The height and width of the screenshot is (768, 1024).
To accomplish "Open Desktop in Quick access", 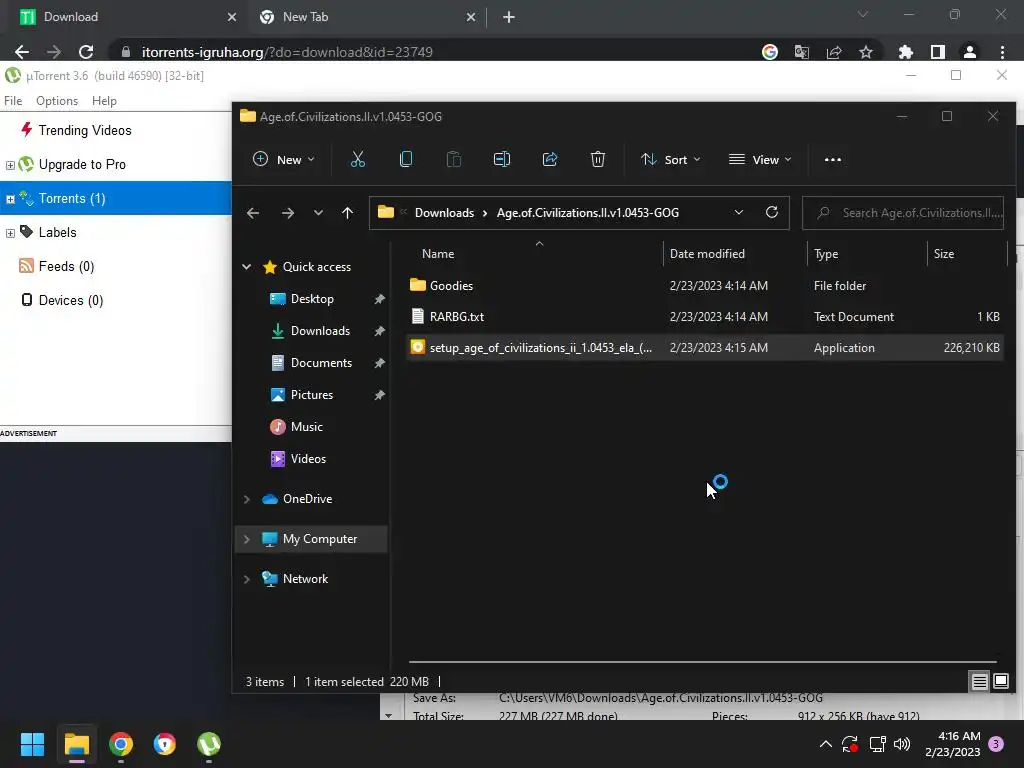I will [x=312, y=299].
